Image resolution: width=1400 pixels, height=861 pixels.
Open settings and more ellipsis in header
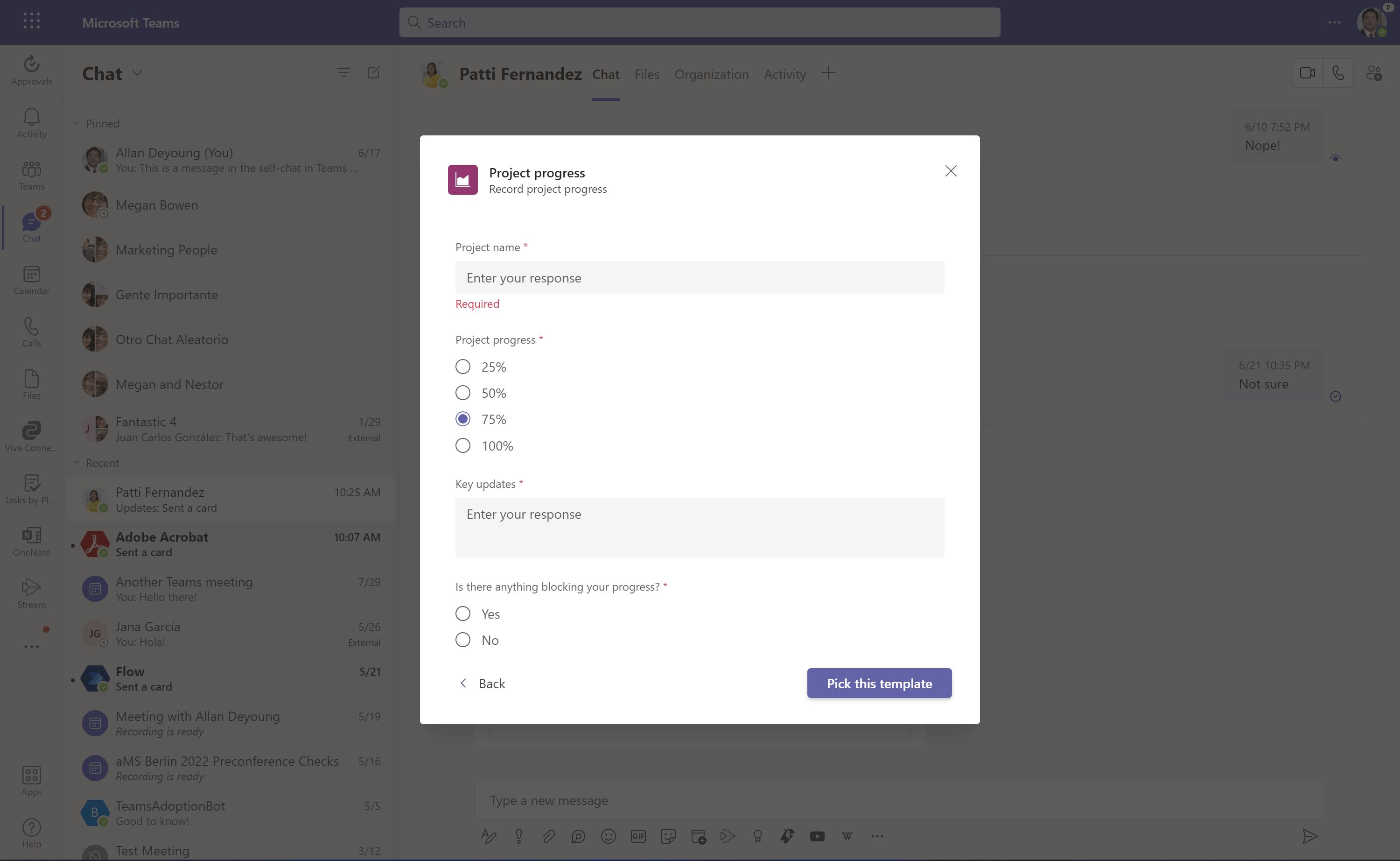tap(1335, 22)
